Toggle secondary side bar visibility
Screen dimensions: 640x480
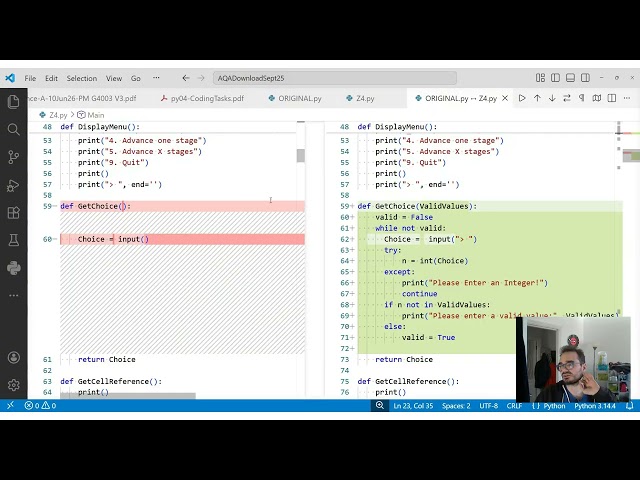(x=585, y=78)
